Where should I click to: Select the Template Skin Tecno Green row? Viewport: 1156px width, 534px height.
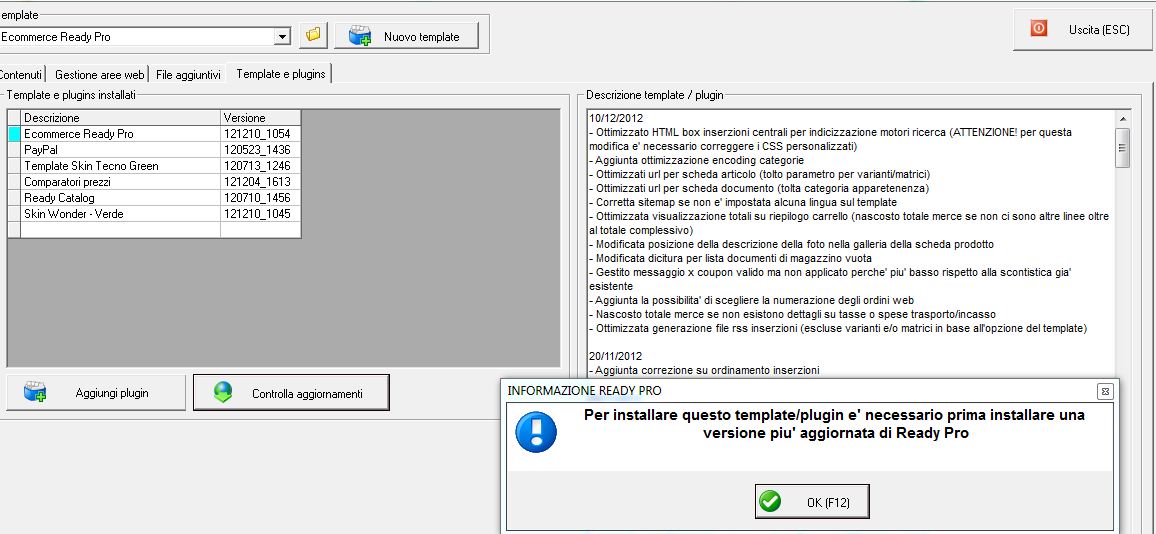click(x=154, y=166)
